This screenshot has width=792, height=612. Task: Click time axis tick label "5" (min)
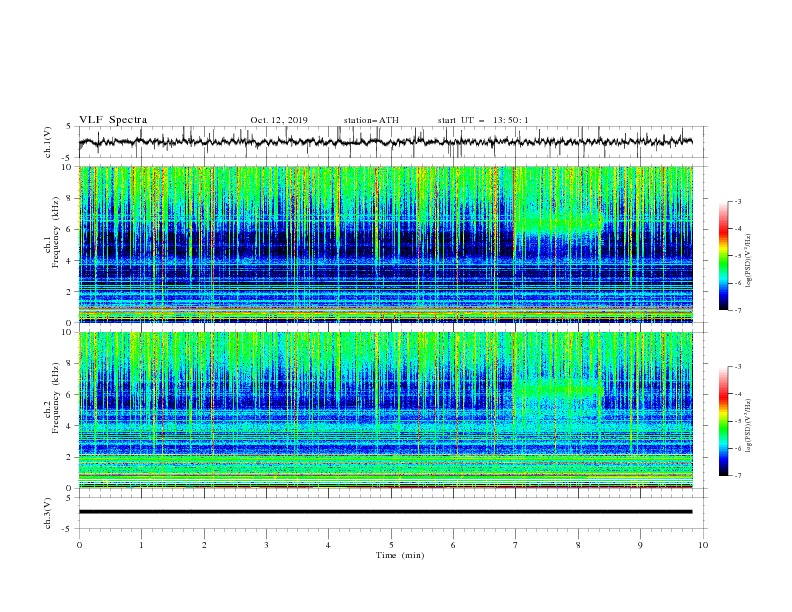click(x=391, y=545)
